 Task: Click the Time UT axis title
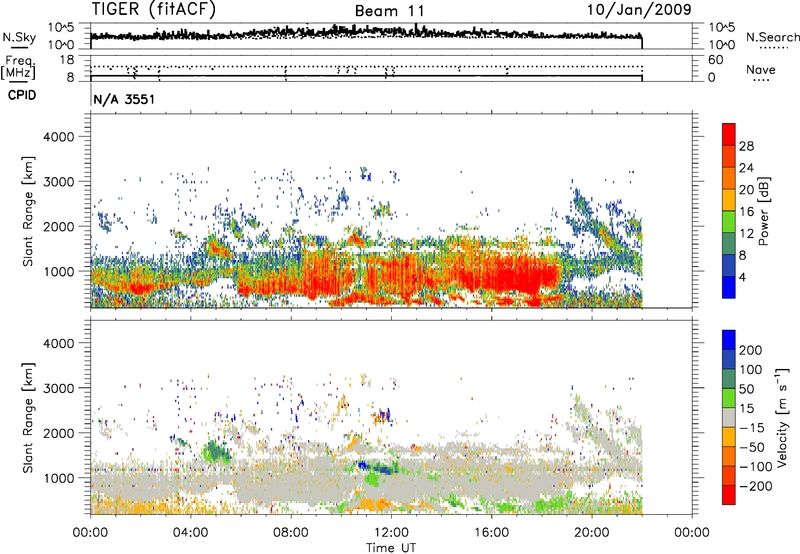pyautogui.click(x=391, y=548)
